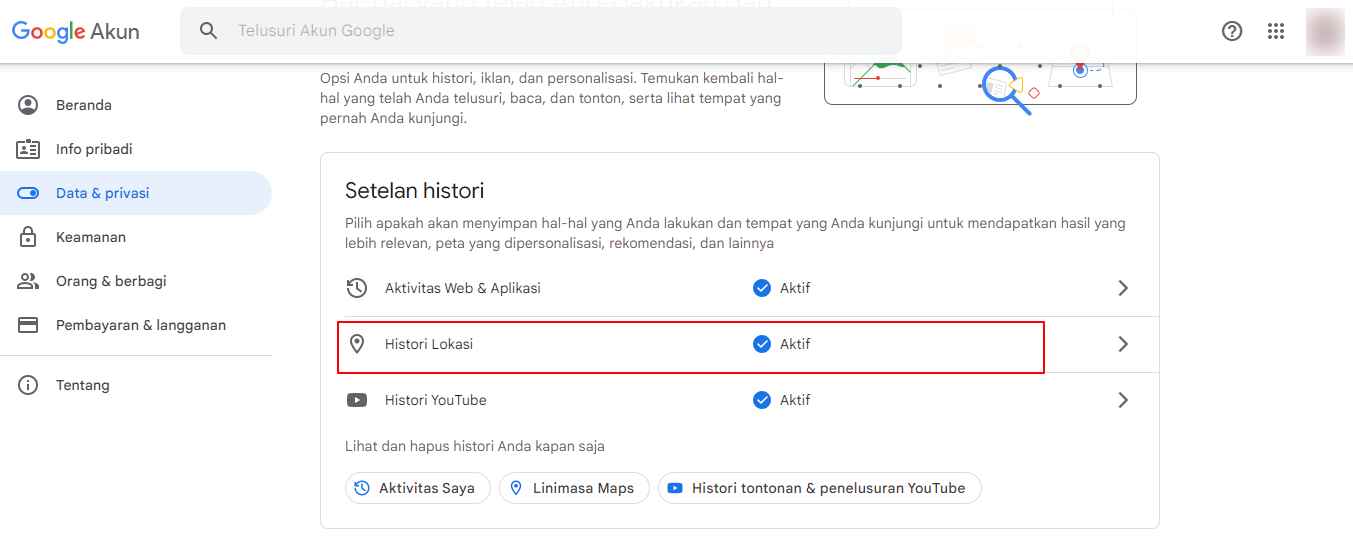
Task: Open the Histori YouTube setting
Action: (740, 400)
